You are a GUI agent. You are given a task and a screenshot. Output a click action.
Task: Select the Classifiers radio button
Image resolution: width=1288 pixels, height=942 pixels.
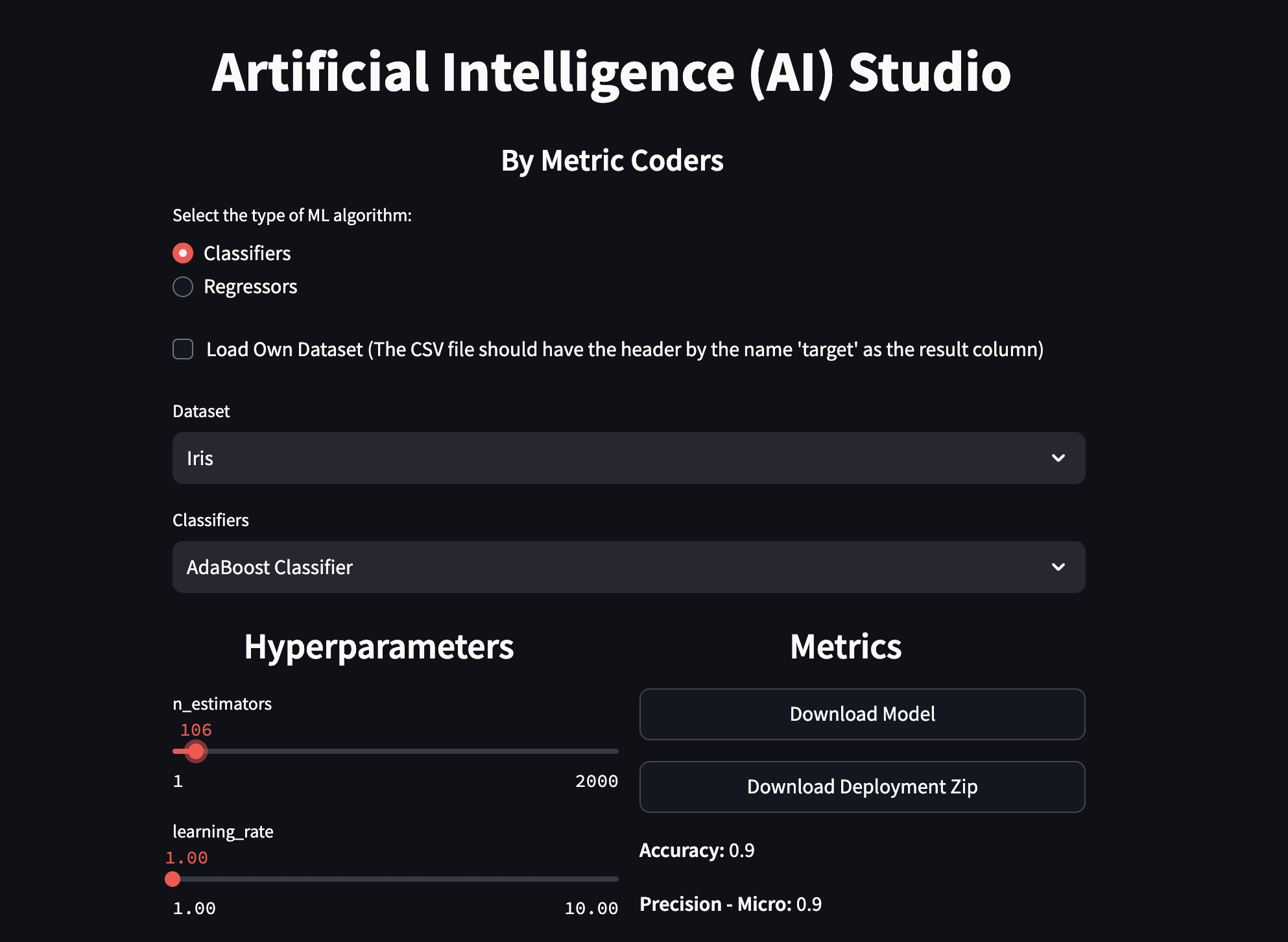[x=183, y=253]
